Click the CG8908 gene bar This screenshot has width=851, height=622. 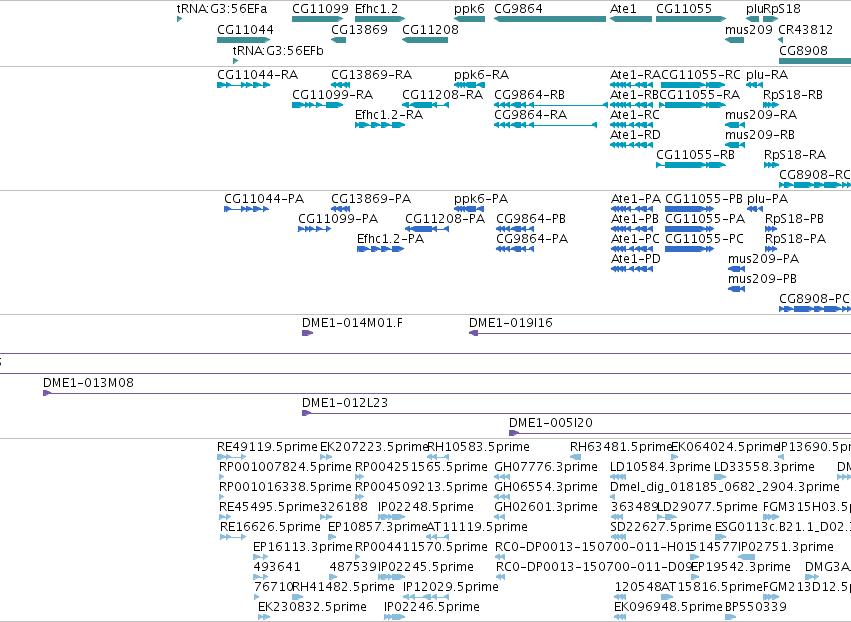815,60
